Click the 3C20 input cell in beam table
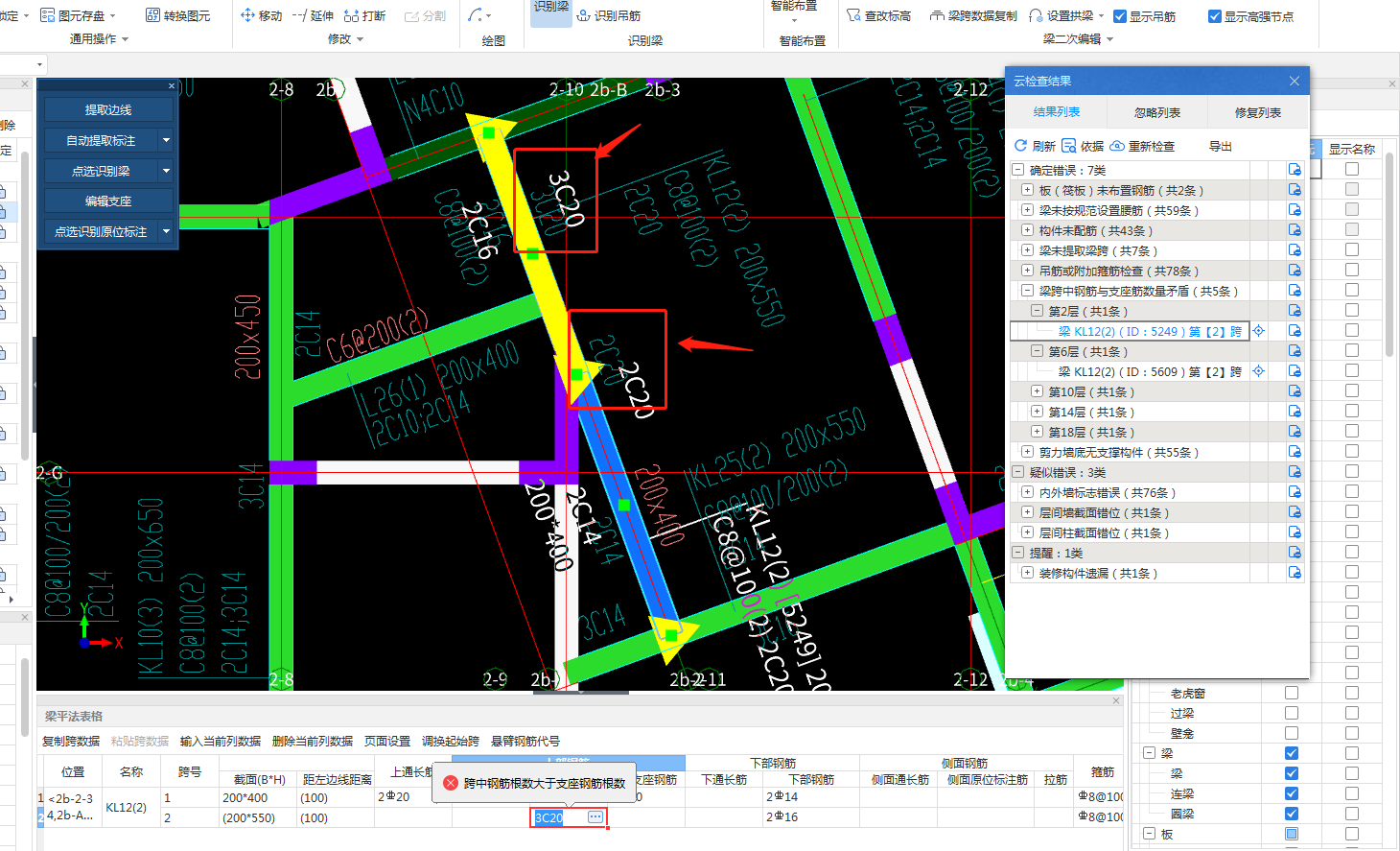 click(570, 817)
